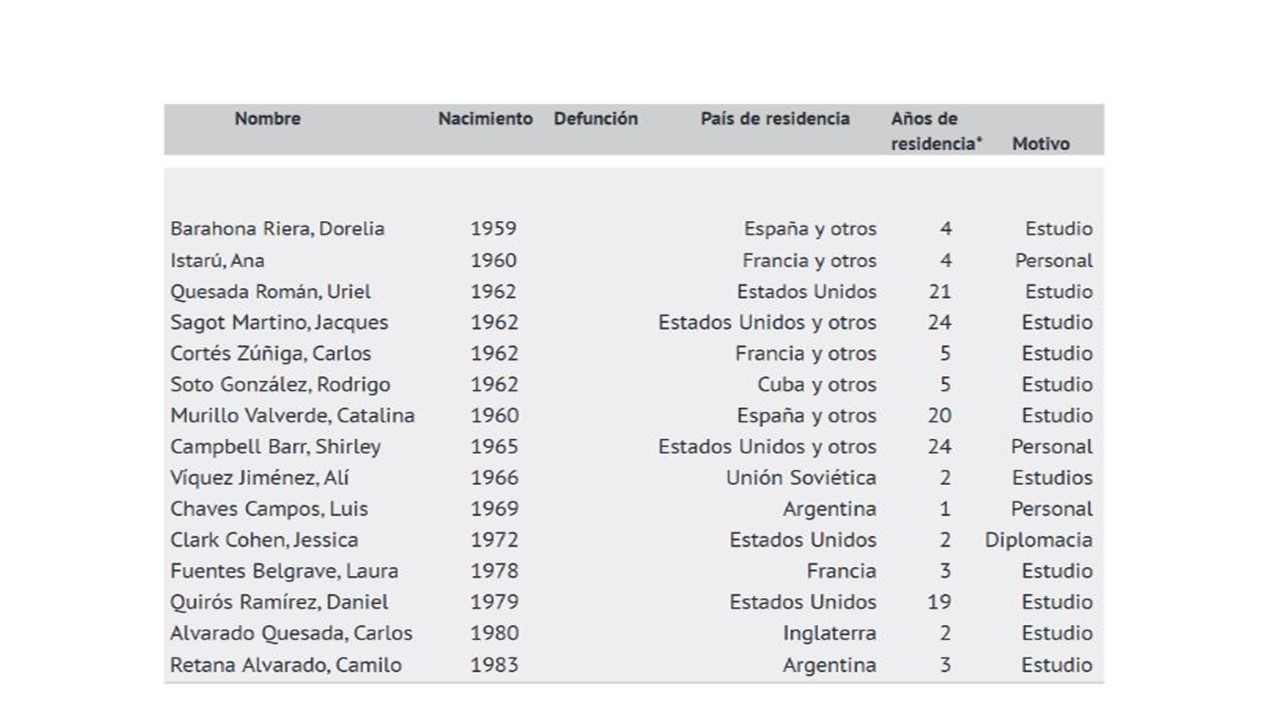The width and height of the screenshot is (1280, 720).
Task: Select Fuentes Belgrave, Laura name
Action: [x=284, y=571]
